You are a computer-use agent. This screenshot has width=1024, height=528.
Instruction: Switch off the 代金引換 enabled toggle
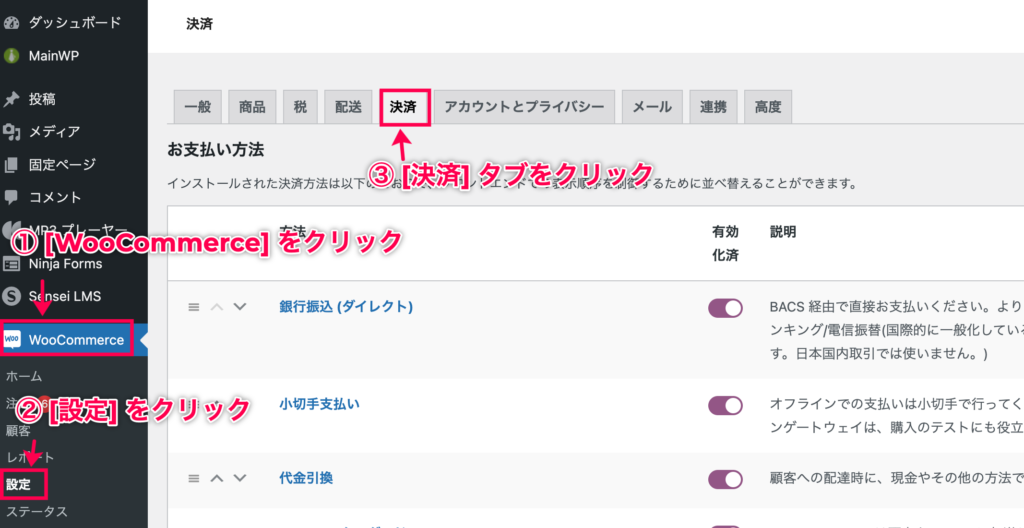coord(726,479)
